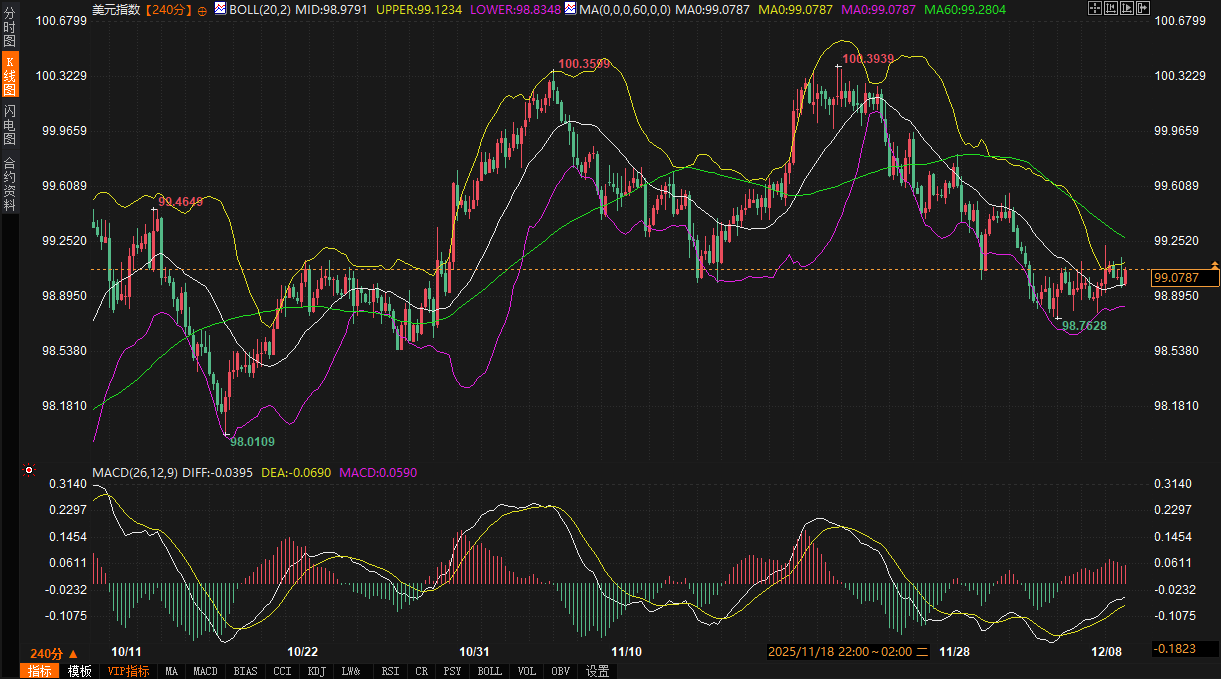The height and width of the screenshot is (679, 1221).
Task: Click the BOLL indicator chart icon
Action: (x=220, y=9)
